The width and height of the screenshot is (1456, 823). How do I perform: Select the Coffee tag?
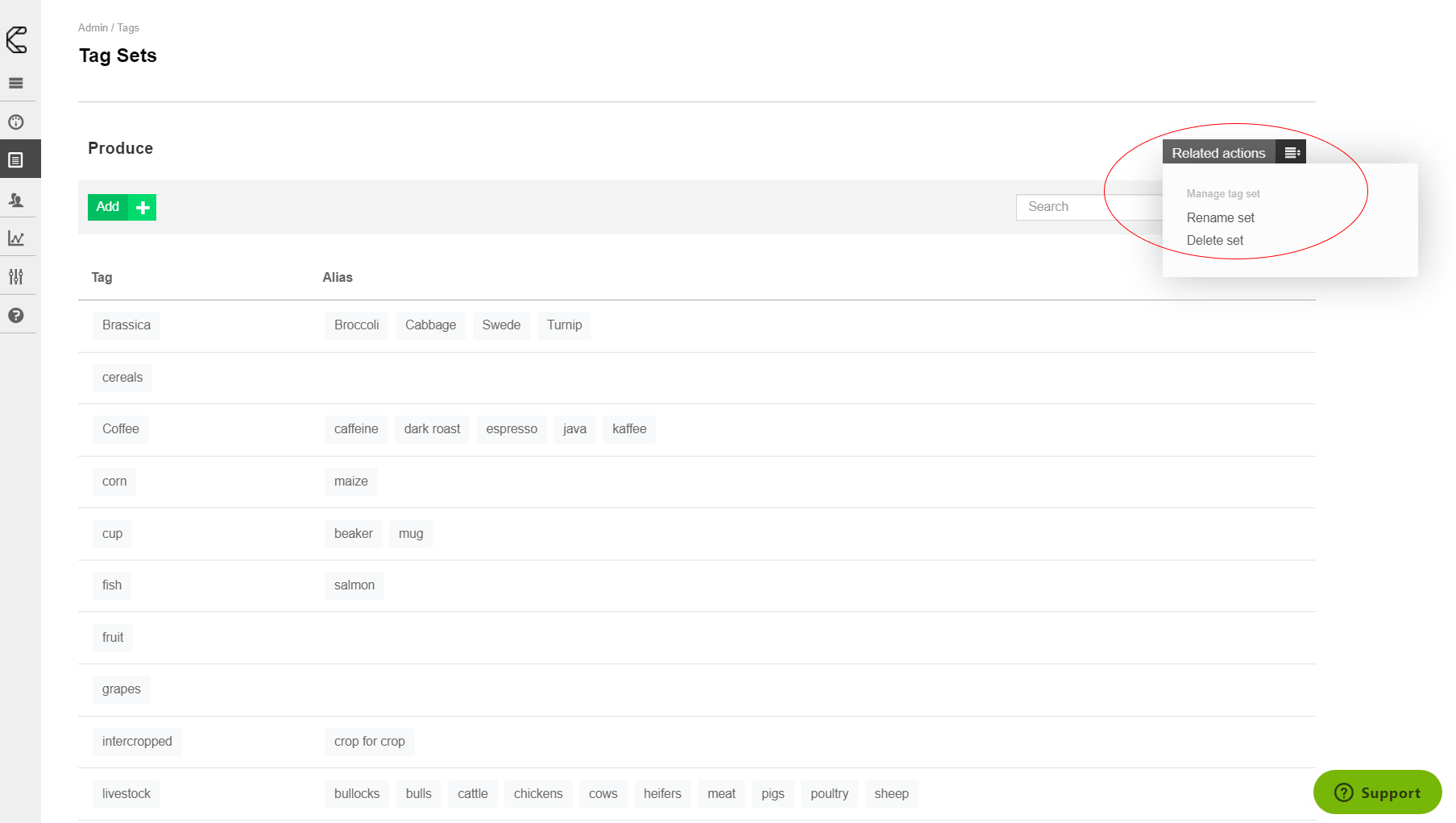pos(121,429)
